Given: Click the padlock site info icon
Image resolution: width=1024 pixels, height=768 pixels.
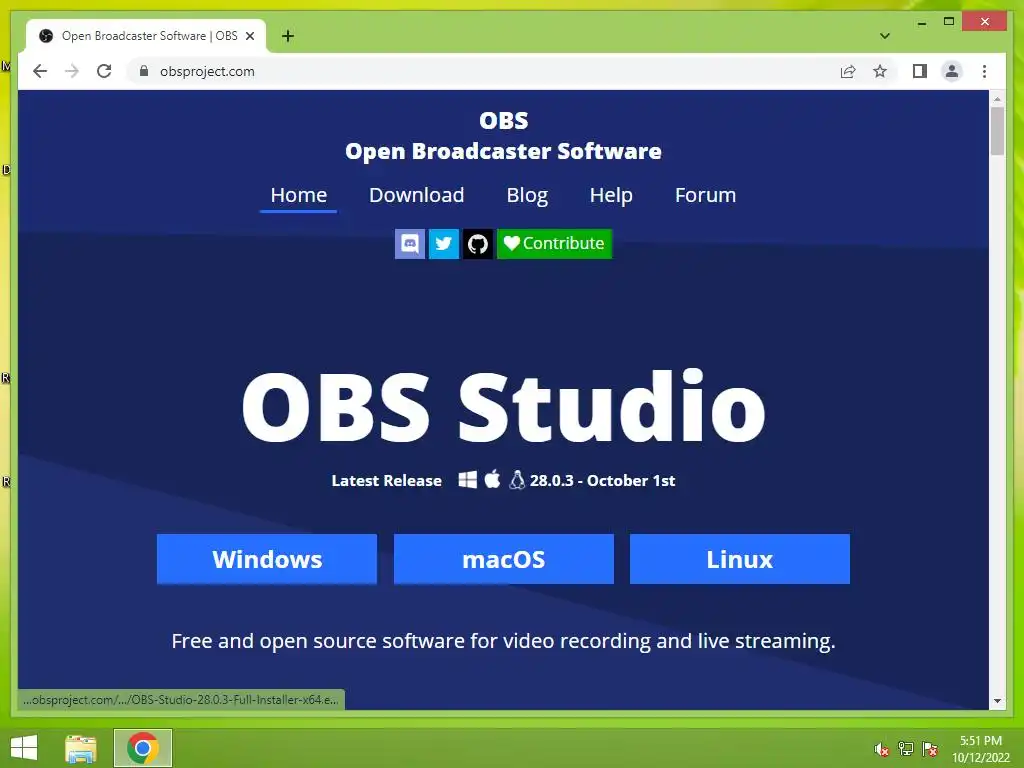Looking at the screenshot, I should pos(144,71).
